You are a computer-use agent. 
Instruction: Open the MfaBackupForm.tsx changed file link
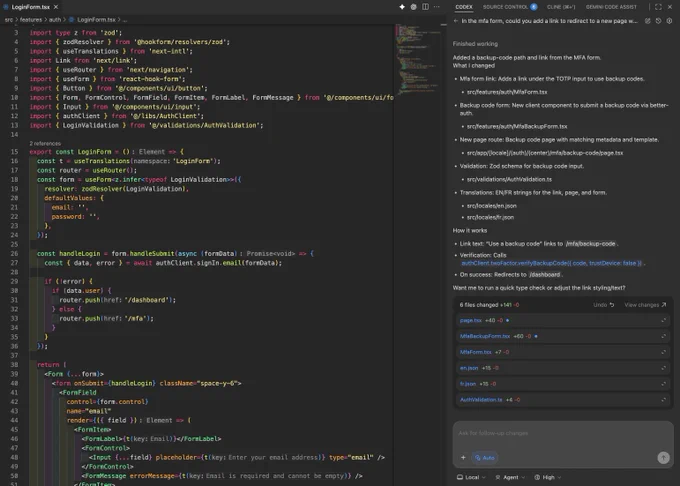tap(485, 336)
